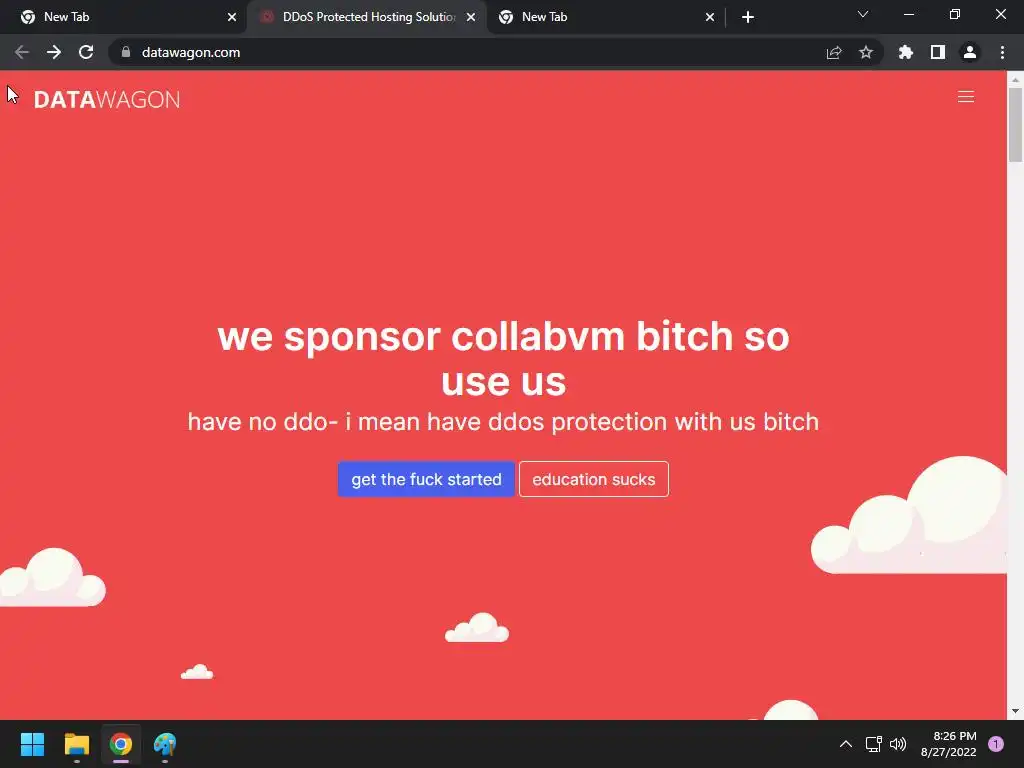Click the blue 'get the fuck started' button
The image size is (1024, 768).
tap(426, 479)
